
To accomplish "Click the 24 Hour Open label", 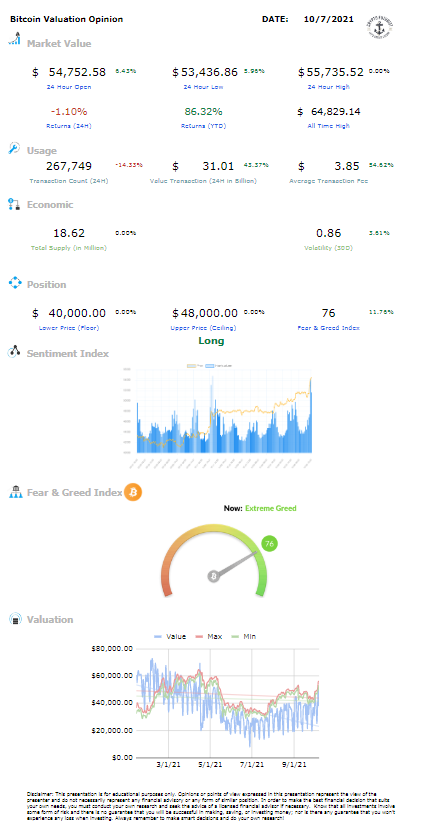I will pos(70,86).
